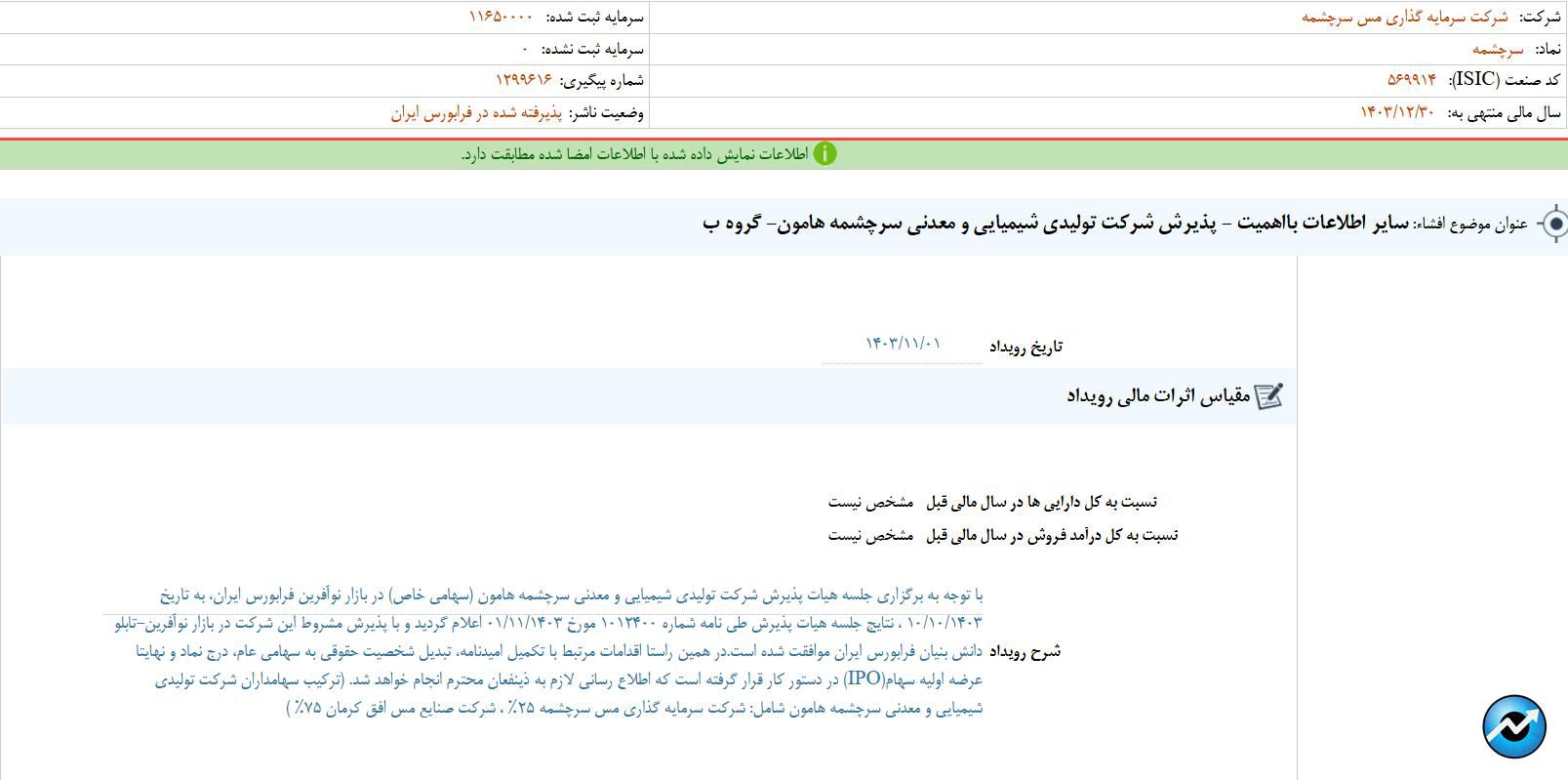1568x780 pixels.
Task: Click label کد صنعت (ISIC):
Action: (1505, 80)
